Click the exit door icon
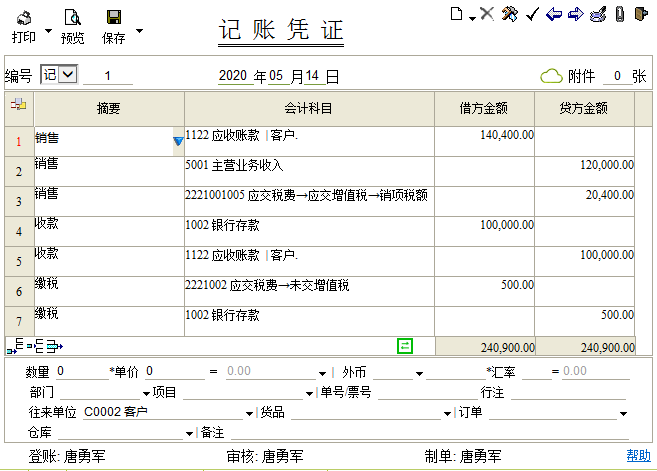657x471 pixels. (x=641, y=14)
